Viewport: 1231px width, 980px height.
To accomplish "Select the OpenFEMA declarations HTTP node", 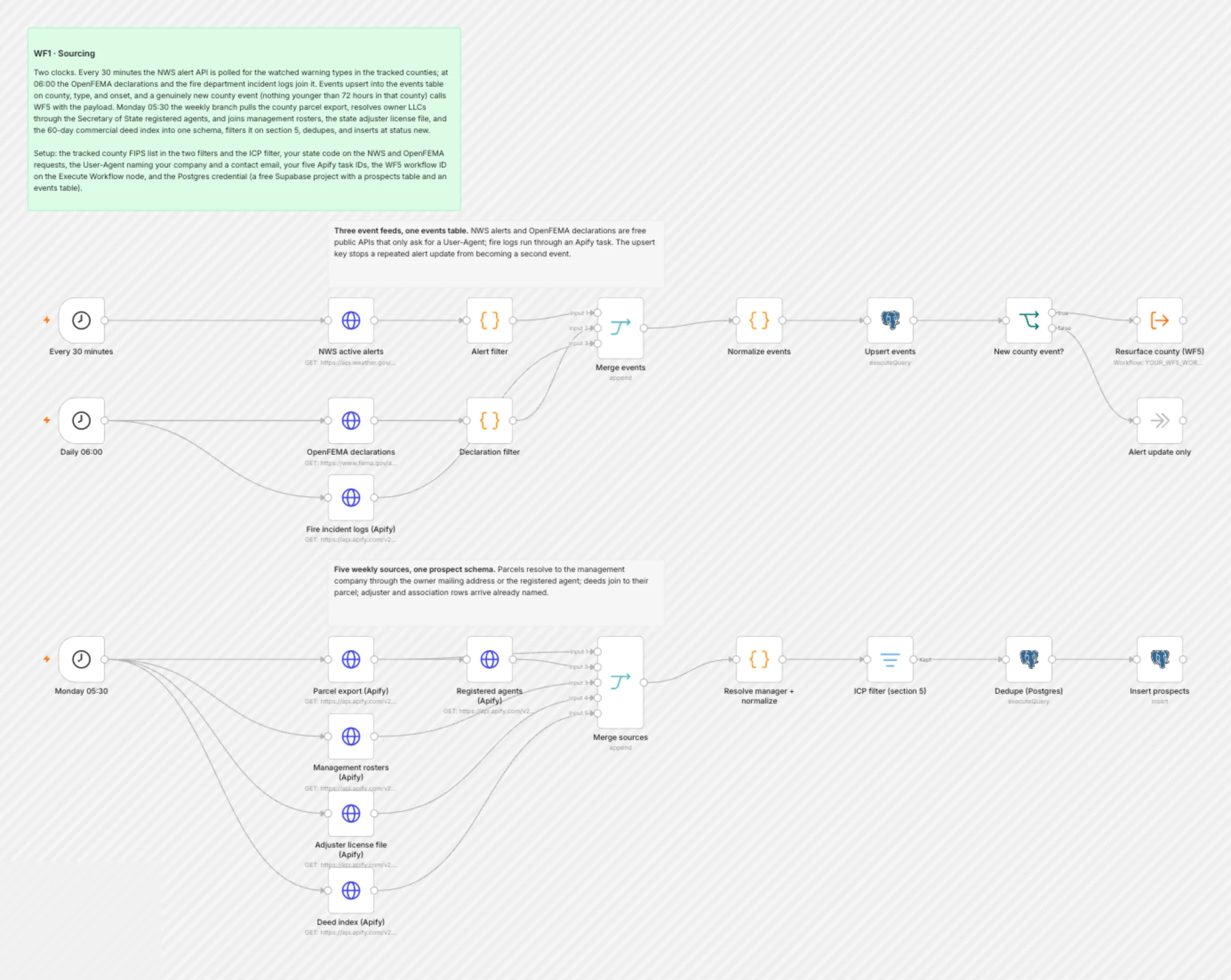I will click(351, 420).
